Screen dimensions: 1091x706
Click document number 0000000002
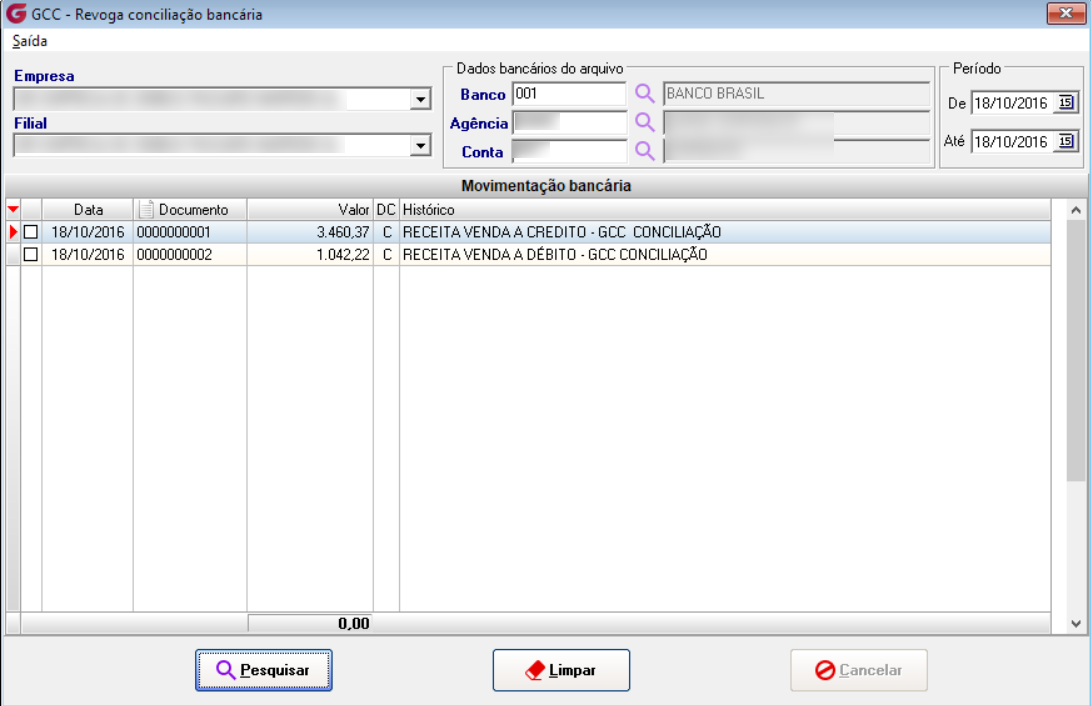pos(174,255)
